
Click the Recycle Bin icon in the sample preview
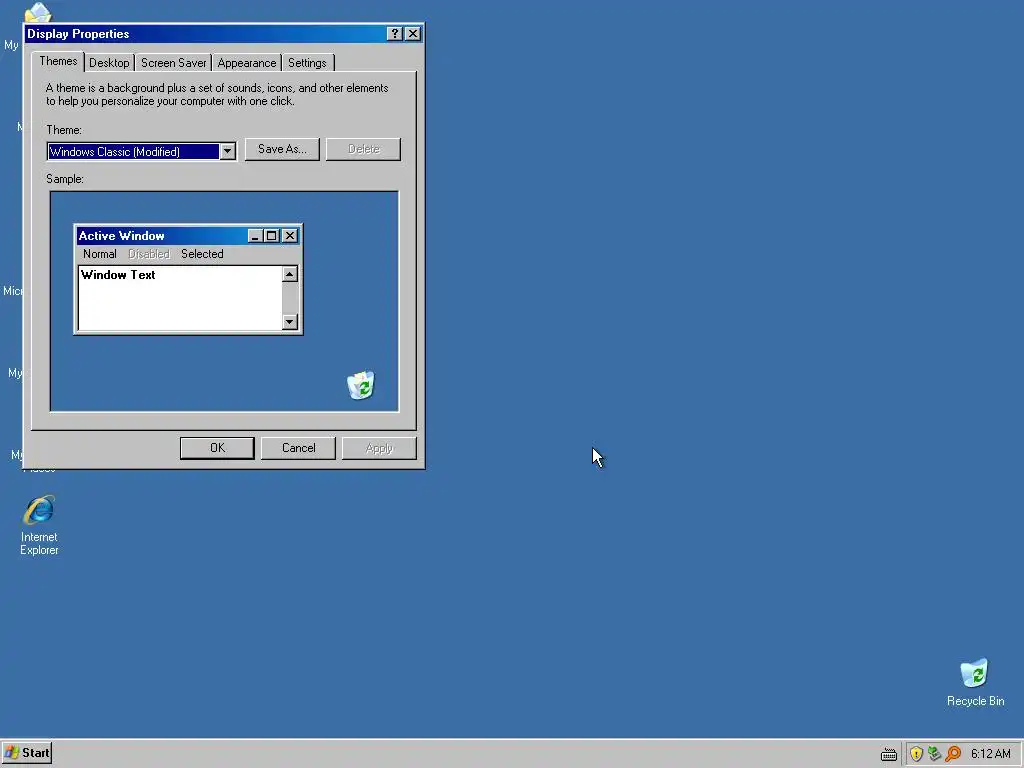[x=360, y=385]
